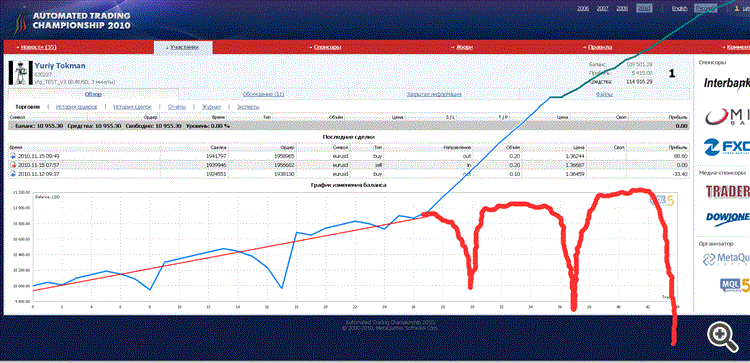Click the equity value 114 916.29
Screen dimensions: 750x363
point(640,82)
